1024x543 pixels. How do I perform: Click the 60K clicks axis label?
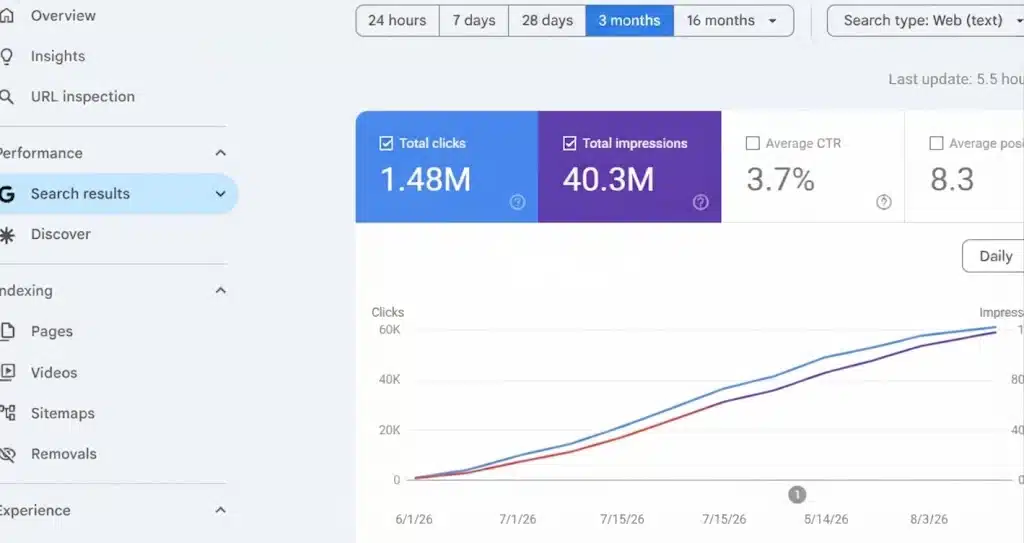tap(390, 330)
